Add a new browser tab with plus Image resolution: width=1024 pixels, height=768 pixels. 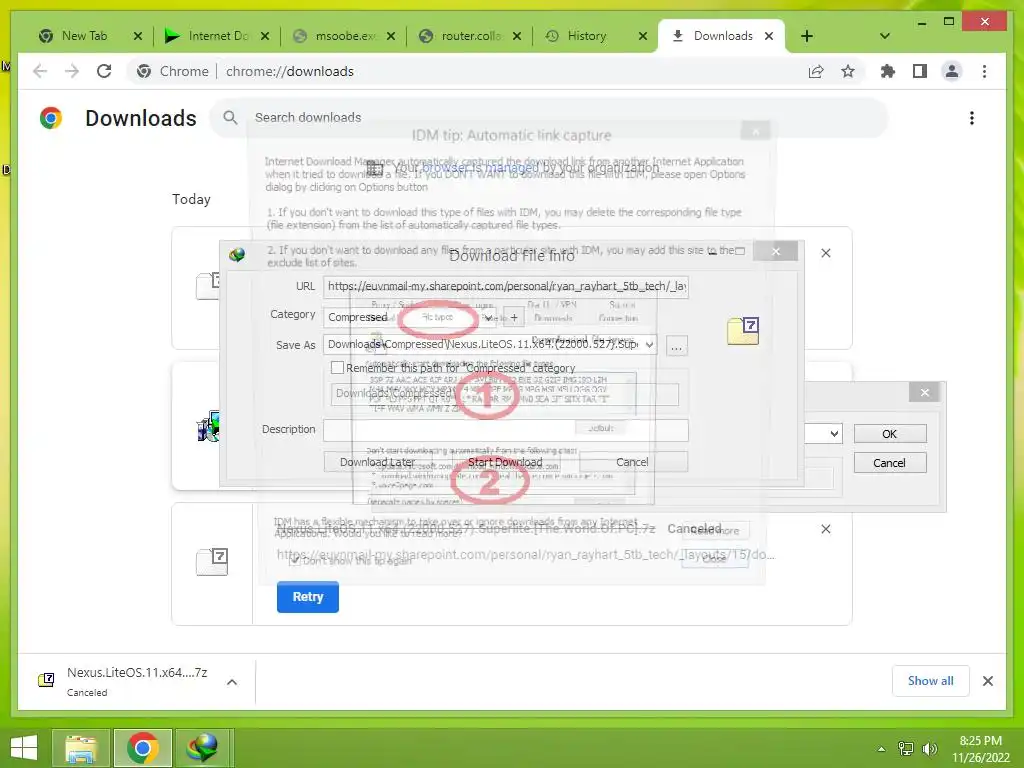click(x=807, y=36)
